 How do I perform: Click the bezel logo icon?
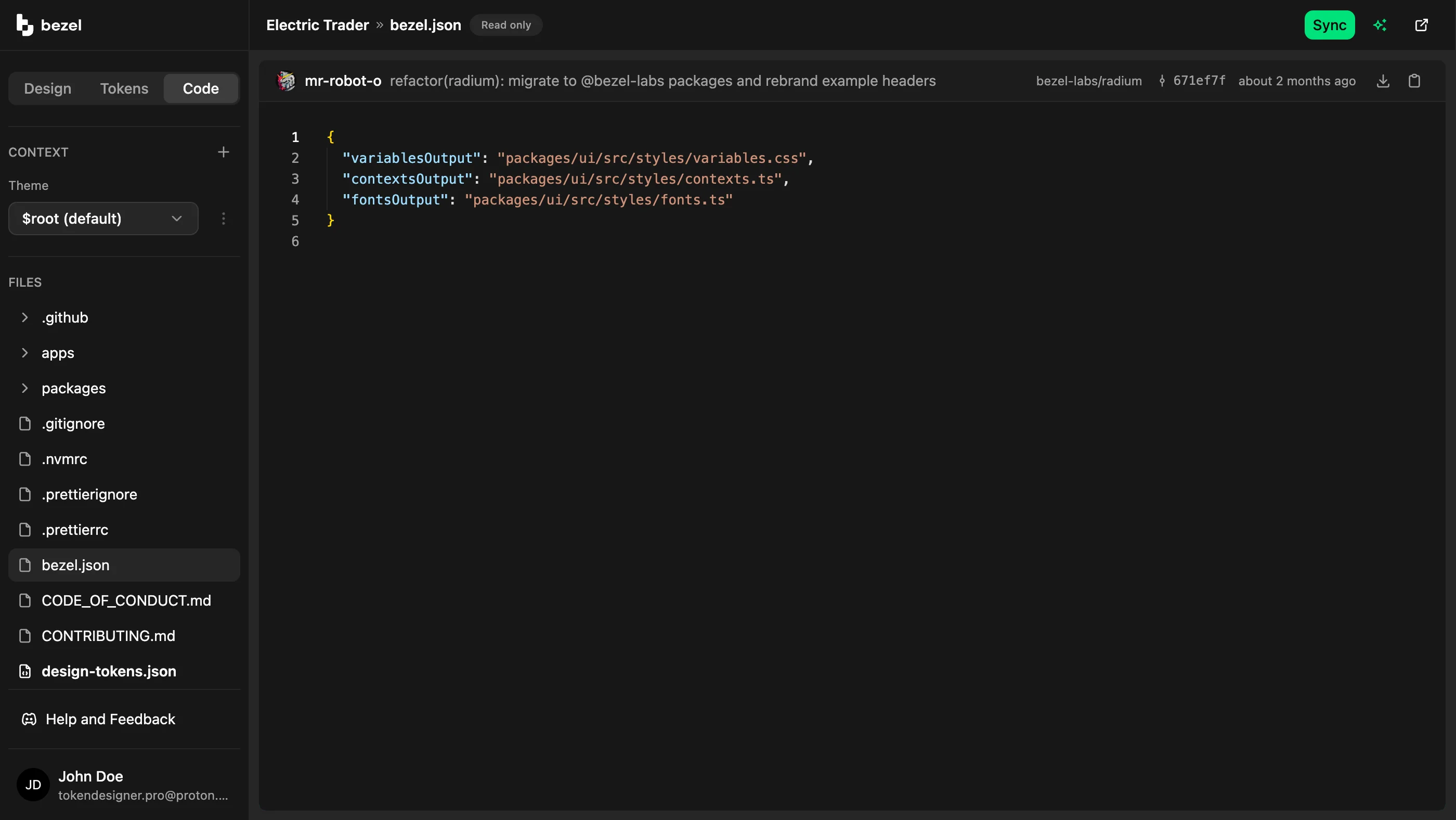click(24, 25)
